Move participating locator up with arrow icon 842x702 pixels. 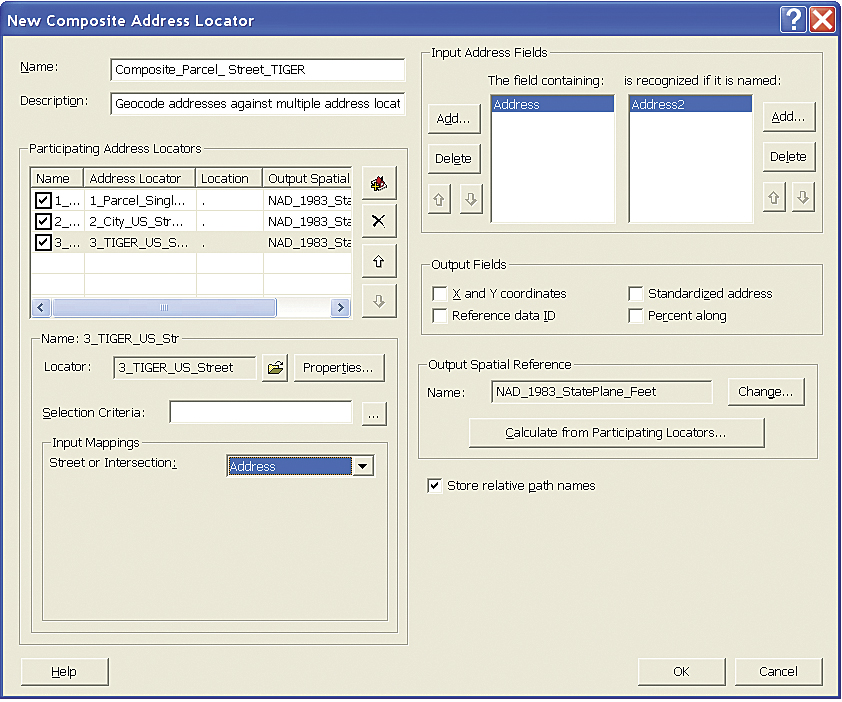379,261
